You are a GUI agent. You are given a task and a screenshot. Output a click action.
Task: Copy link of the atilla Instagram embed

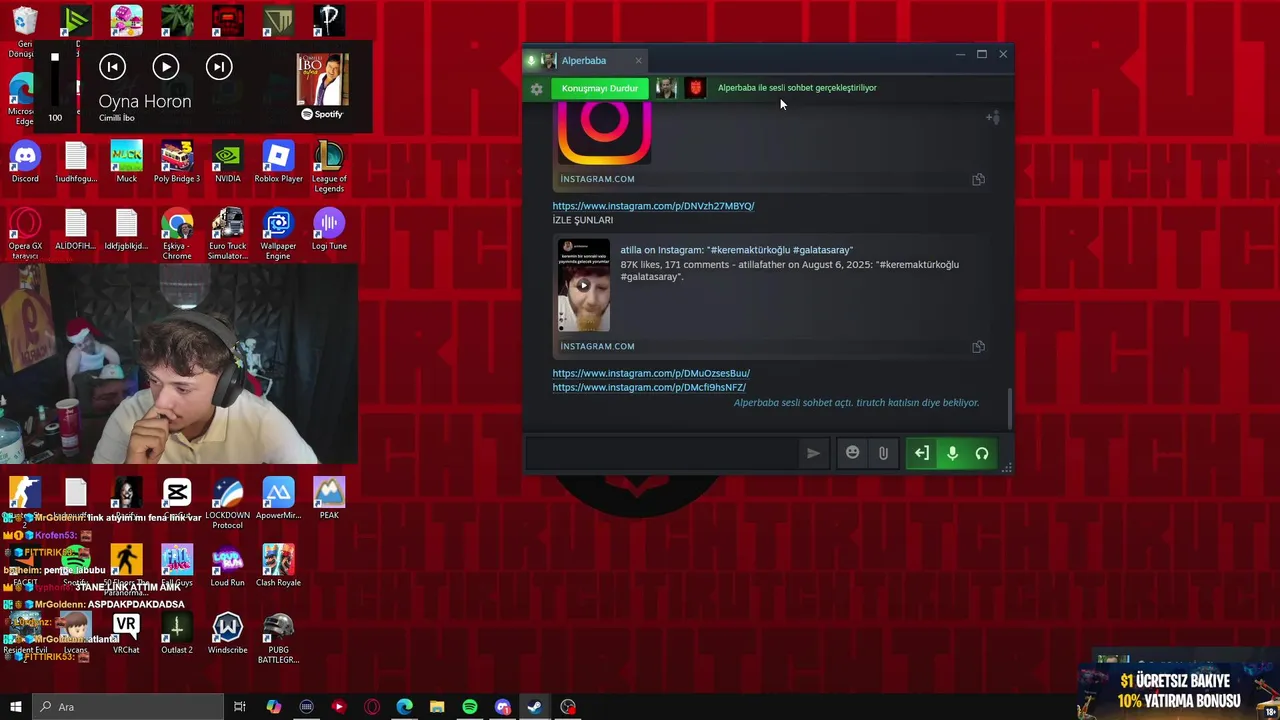[978, 347]
